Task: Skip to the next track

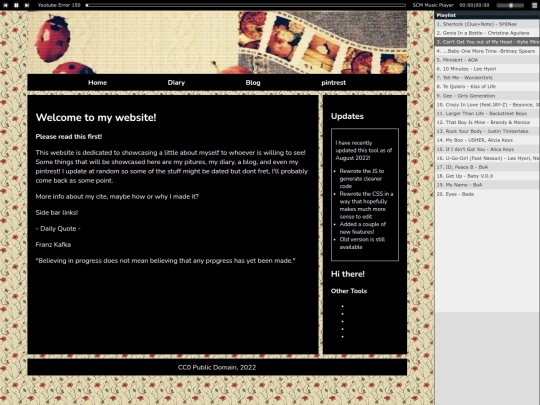Action: pos(27,5)
